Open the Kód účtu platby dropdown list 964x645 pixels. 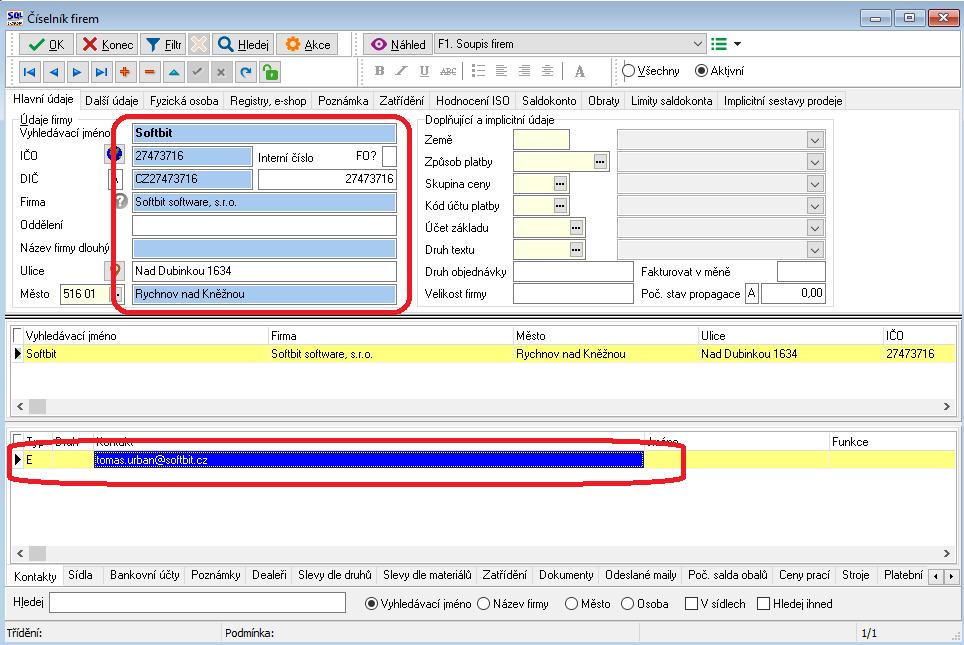[815, 206]
